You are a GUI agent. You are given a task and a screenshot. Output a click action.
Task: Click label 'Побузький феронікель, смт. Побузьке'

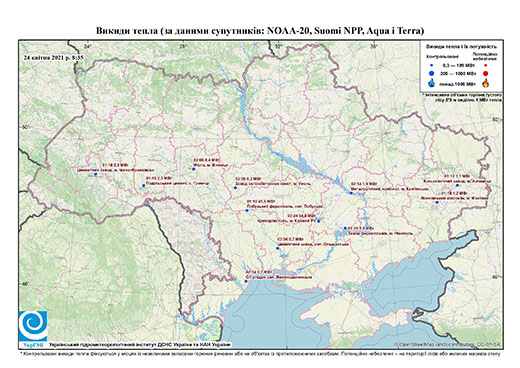pos(284,206)
